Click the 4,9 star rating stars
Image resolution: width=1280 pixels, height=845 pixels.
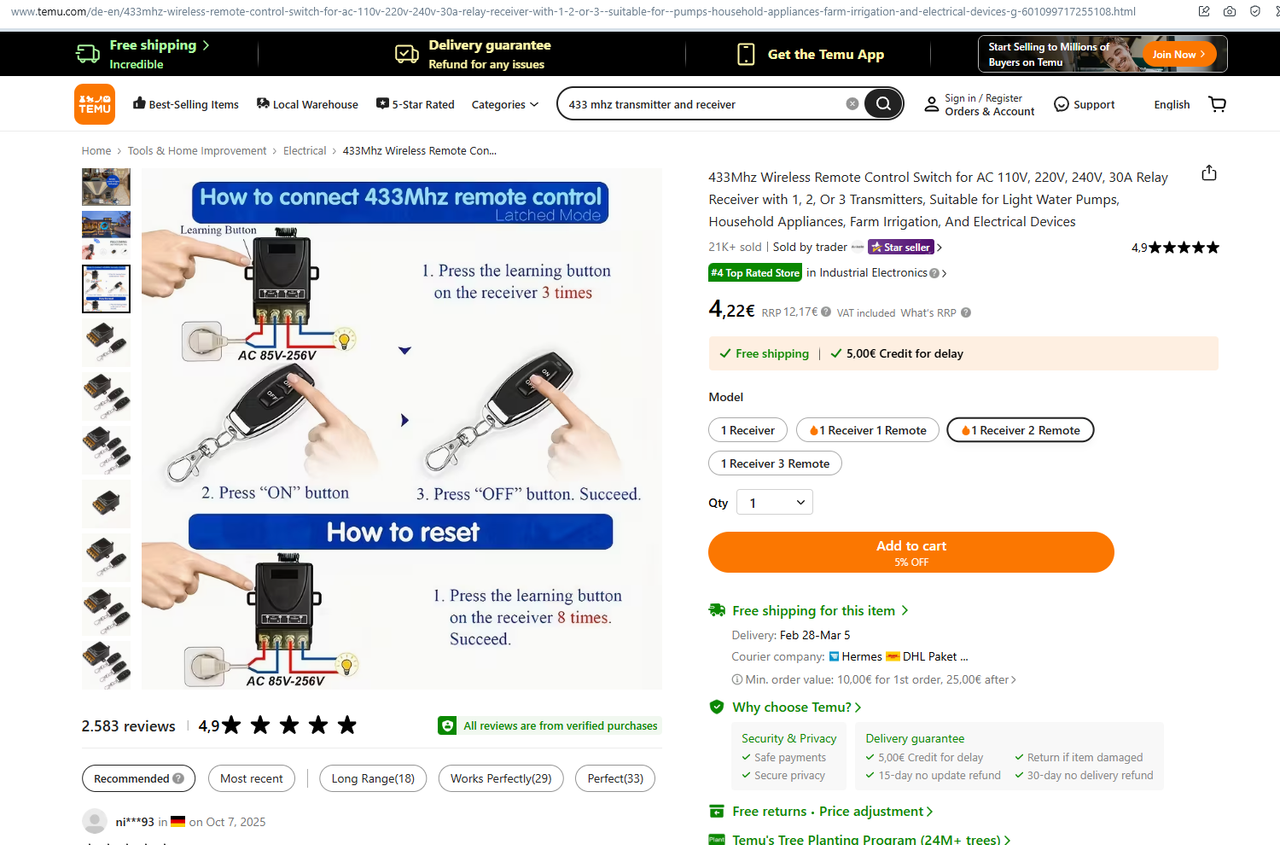(1184, 247)
